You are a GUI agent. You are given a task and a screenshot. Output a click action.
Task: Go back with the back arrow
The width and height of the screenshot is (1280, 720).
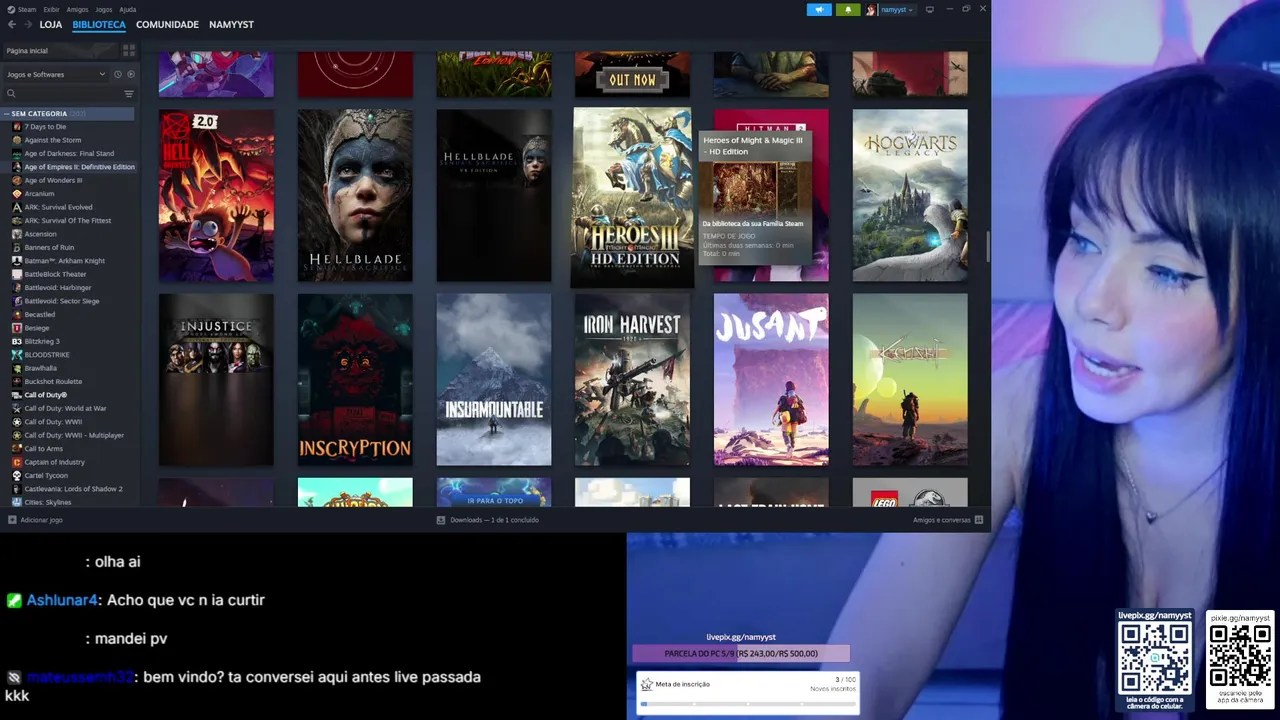click(x=12, y=24)
